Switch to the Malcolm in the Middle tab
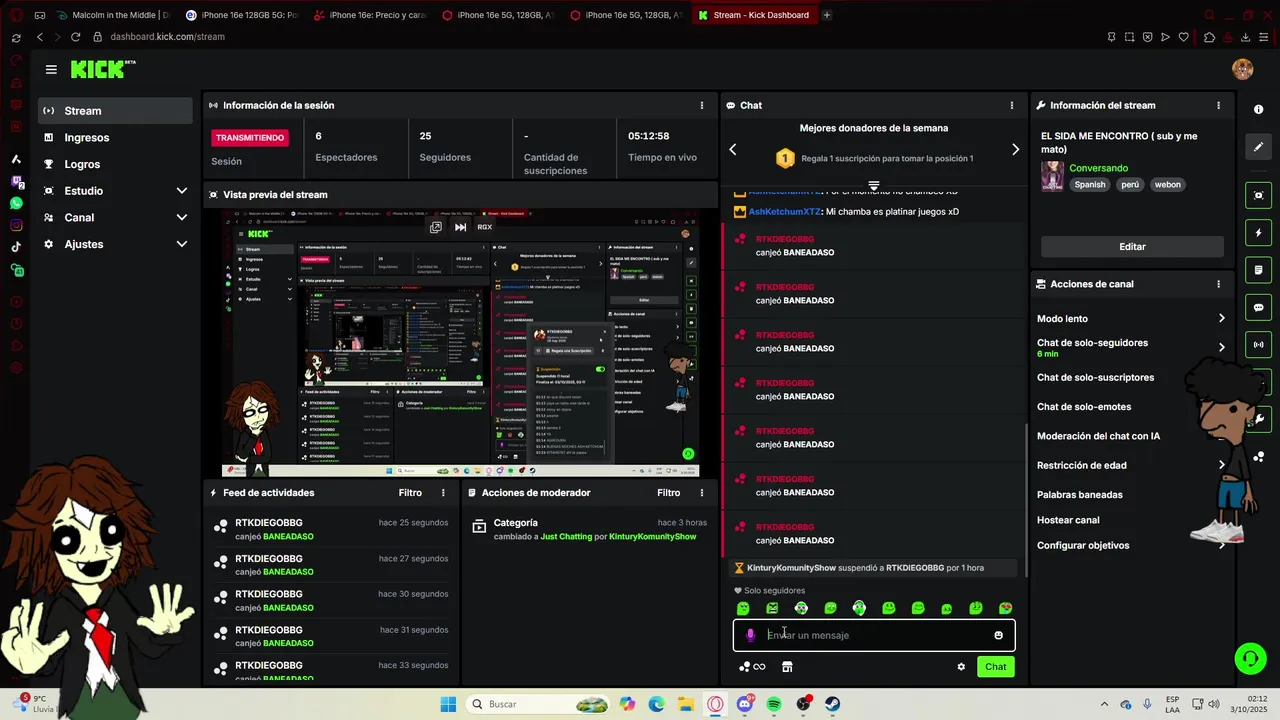The image size is (1280, 720). 113,15
